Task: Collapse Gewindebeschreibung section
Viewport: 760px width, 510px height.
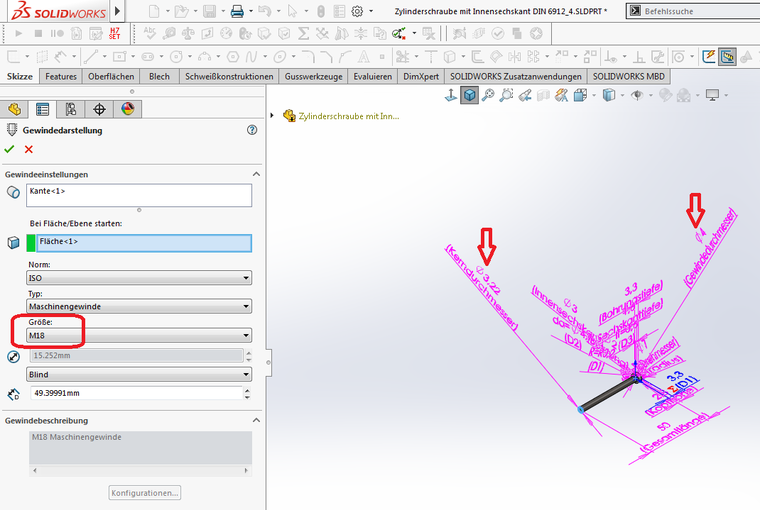Action: (256, 420)
